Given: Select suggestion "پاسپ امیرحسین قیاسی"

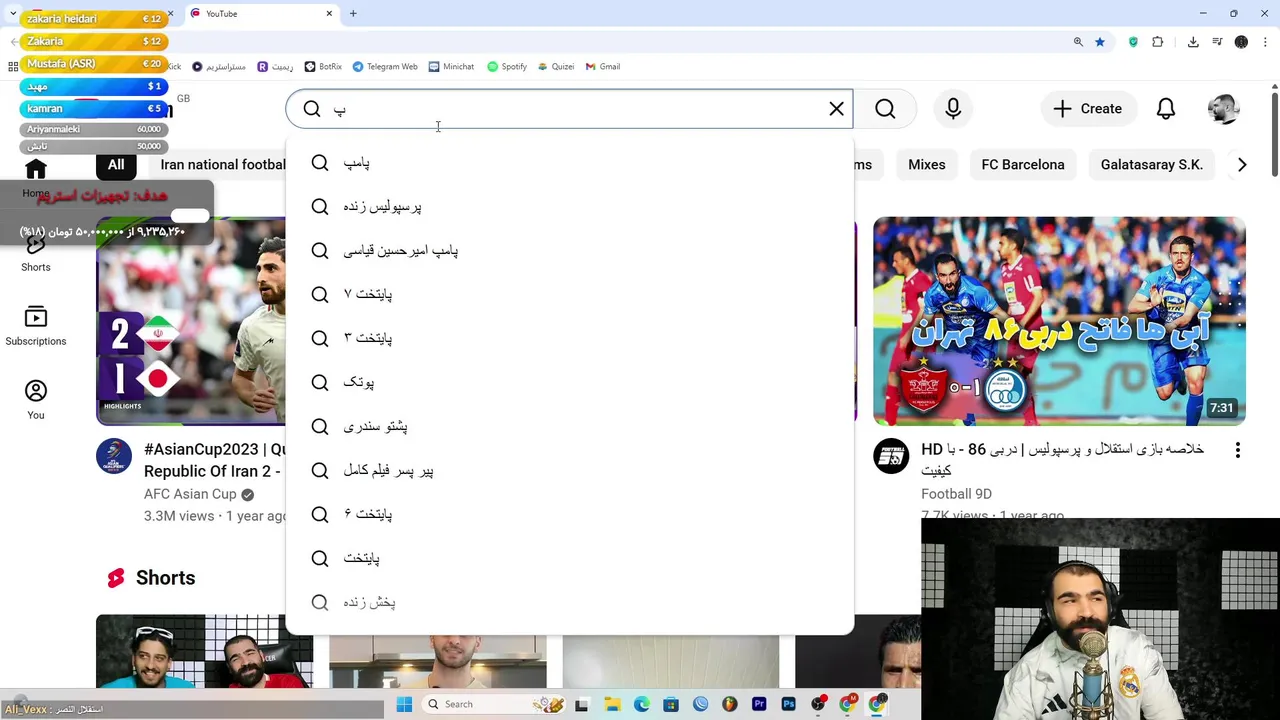Looking at the screenshot, I should tap(570, 251).
